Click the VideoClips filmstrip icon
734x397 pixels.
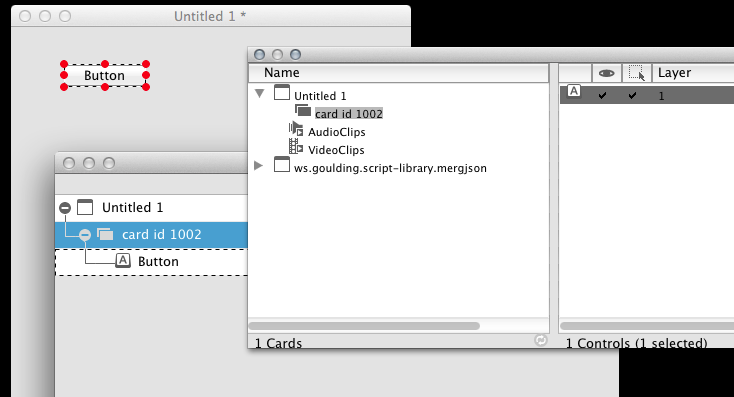(295, 147)
